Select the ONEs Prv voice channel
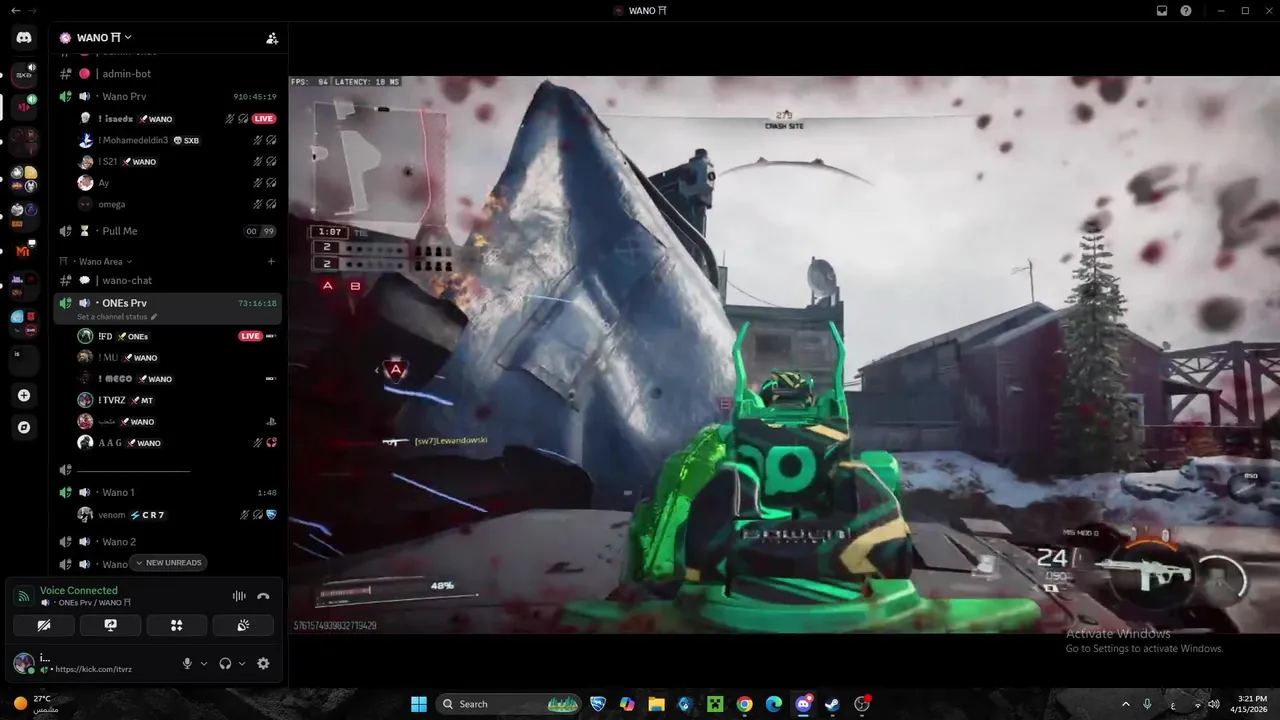The width and height of the screenshot is (1280, 720). 167,303
